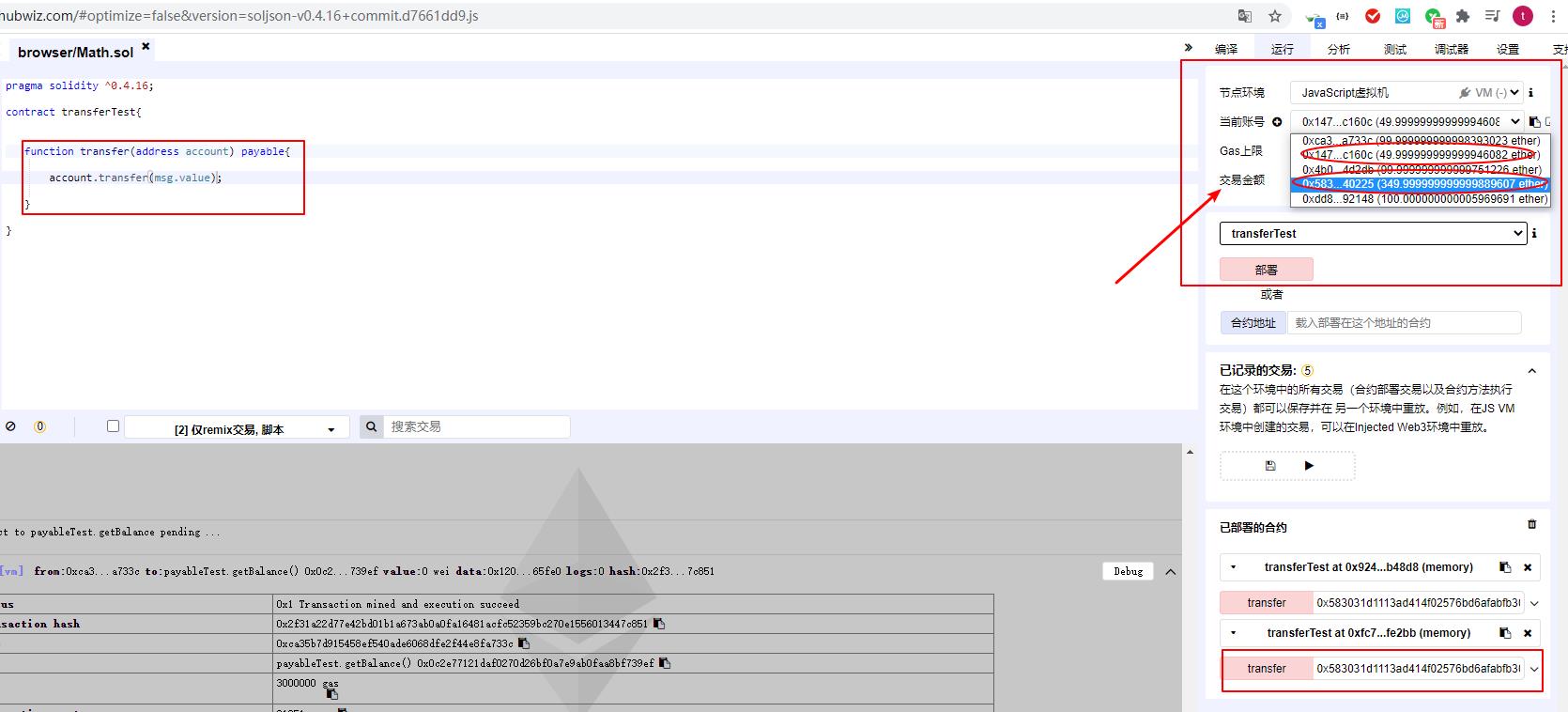Viewport: 1568px width, 712px height.
Task: Open the media playlist control icon
Action: pos(1491,16)
